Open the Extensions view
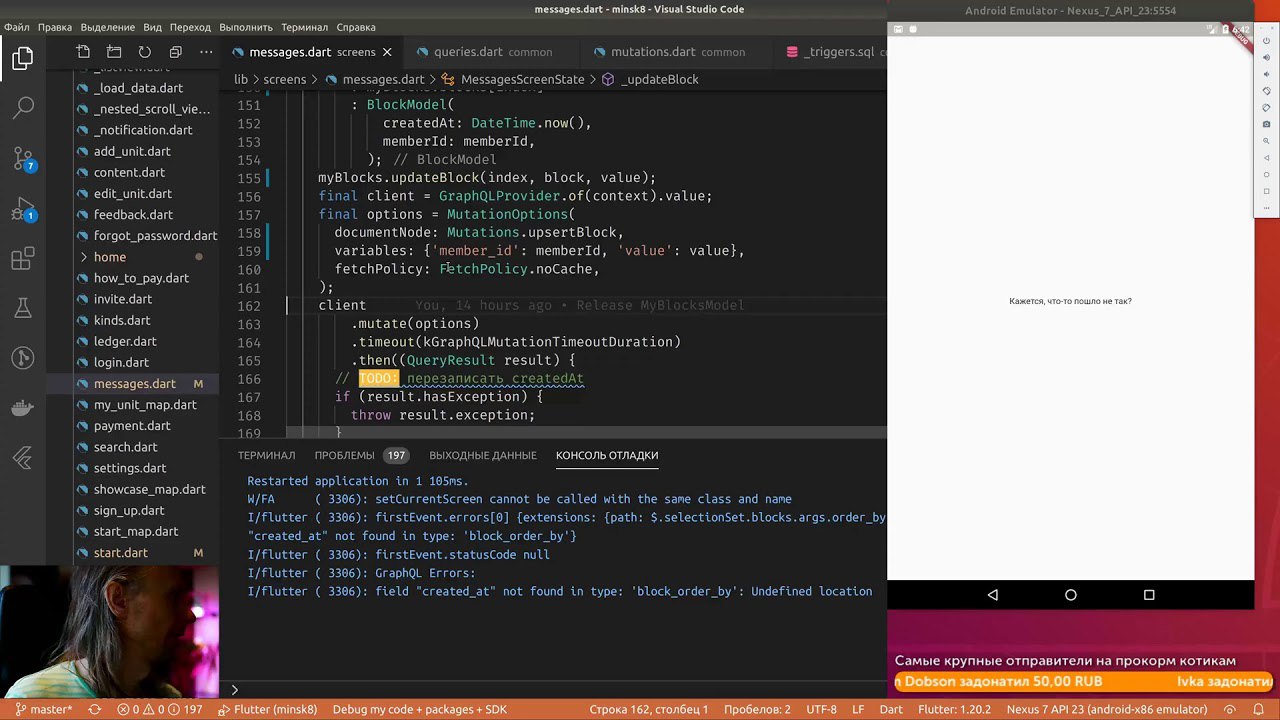The width and height of the screenshot is (1280, 720). click(23, 260)
